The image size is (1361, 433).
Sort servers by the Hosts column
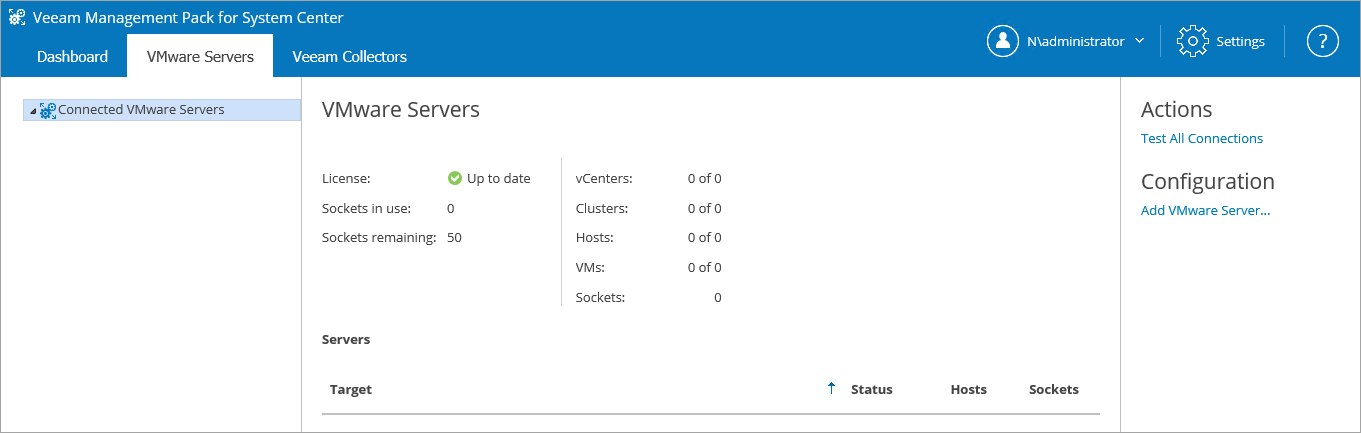pos(968,390)
